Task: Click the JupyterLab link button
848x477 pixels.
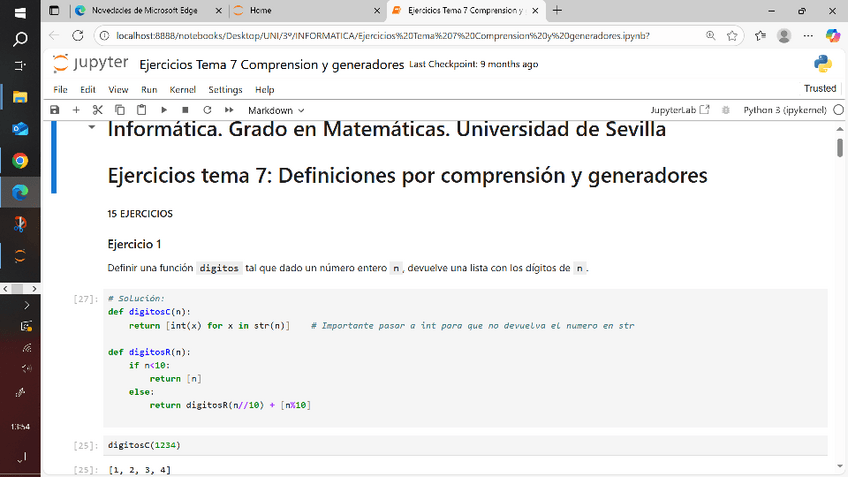Action: [x=680, y=110]
